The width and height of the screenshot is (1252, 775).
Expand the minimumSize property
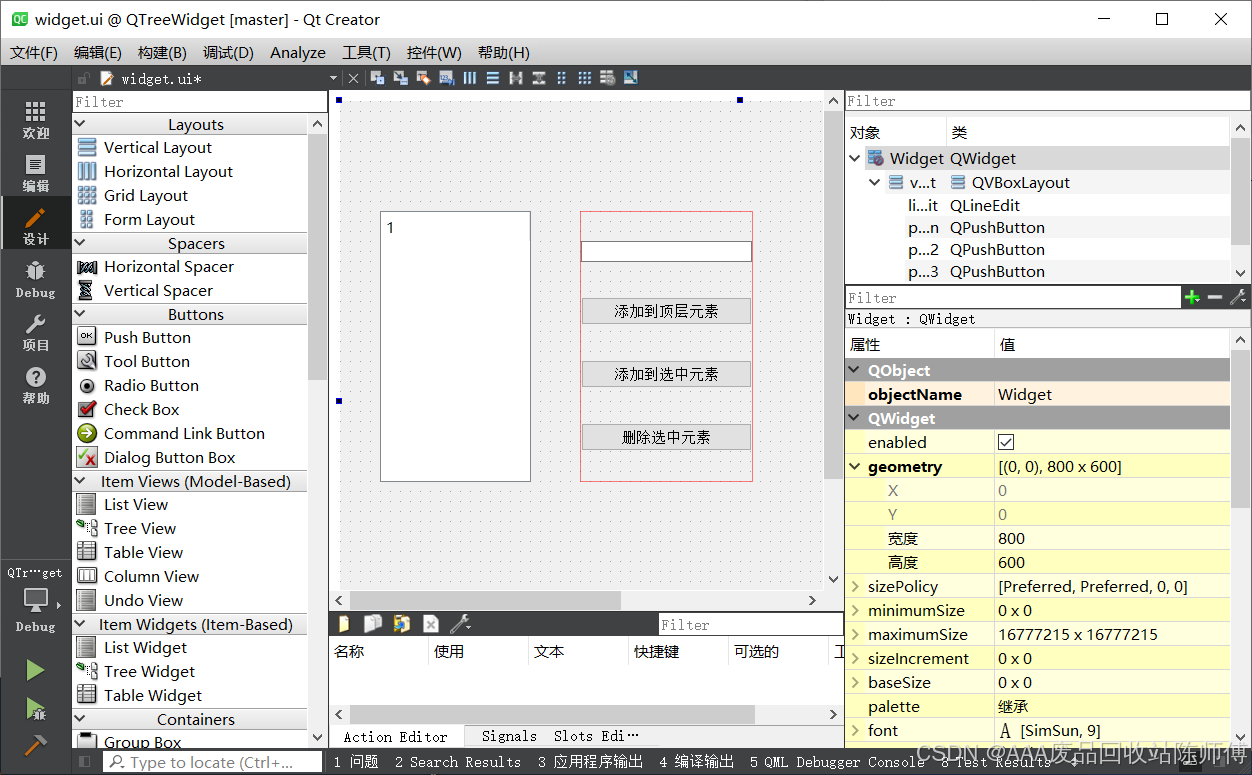pyautogui.click(x=855, y=610)
